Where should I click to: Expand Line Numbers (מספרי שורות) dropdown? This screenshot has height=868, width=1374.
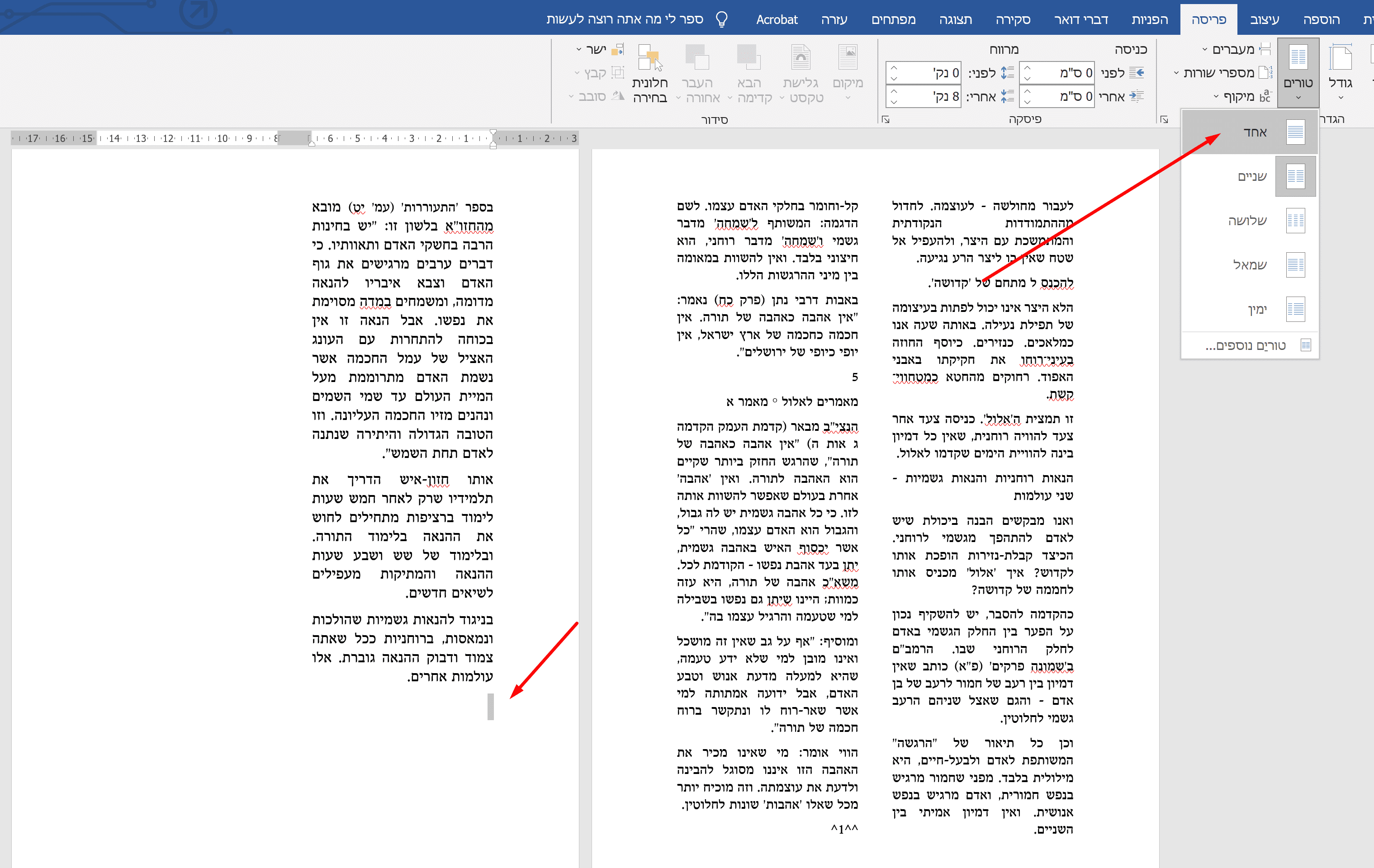pyautogui.click(x=1220, y=72)
